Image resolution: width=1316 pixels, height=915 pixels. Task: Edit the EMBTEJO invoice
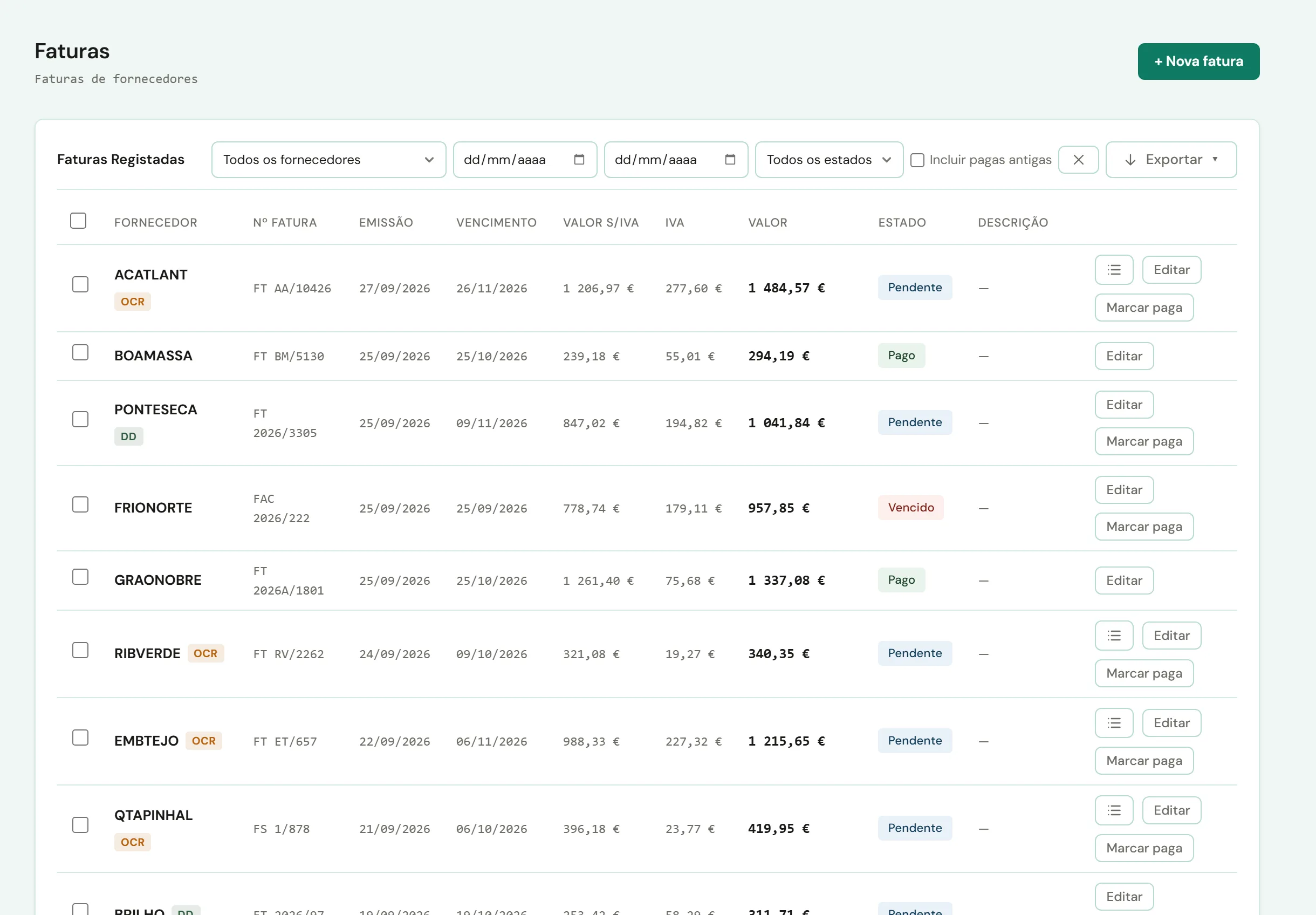point(1171,723)
